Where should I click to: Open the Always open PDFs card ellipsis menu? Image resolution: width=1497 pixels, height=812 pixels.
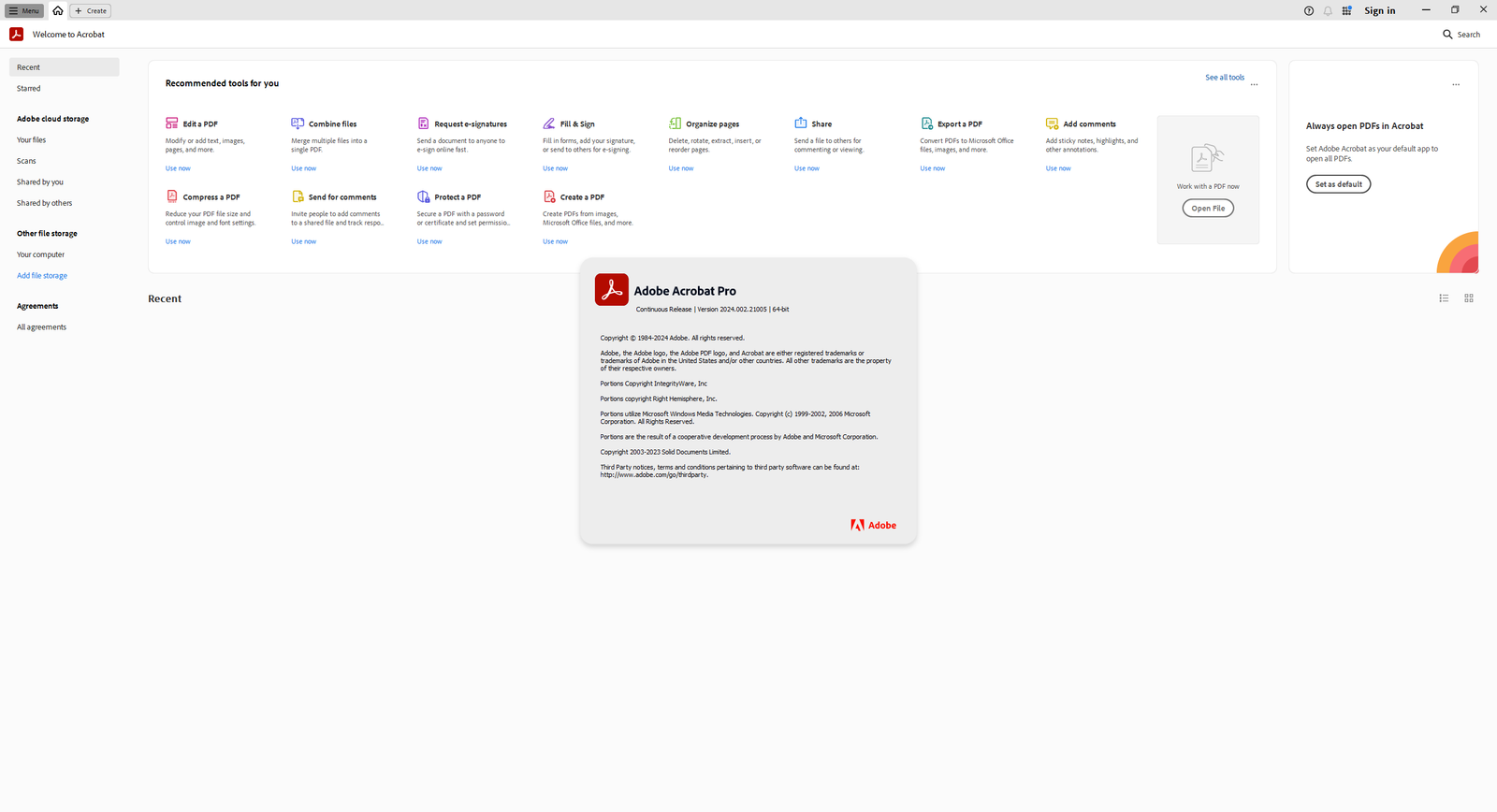pyautogui.click(x=1456, y=84)
